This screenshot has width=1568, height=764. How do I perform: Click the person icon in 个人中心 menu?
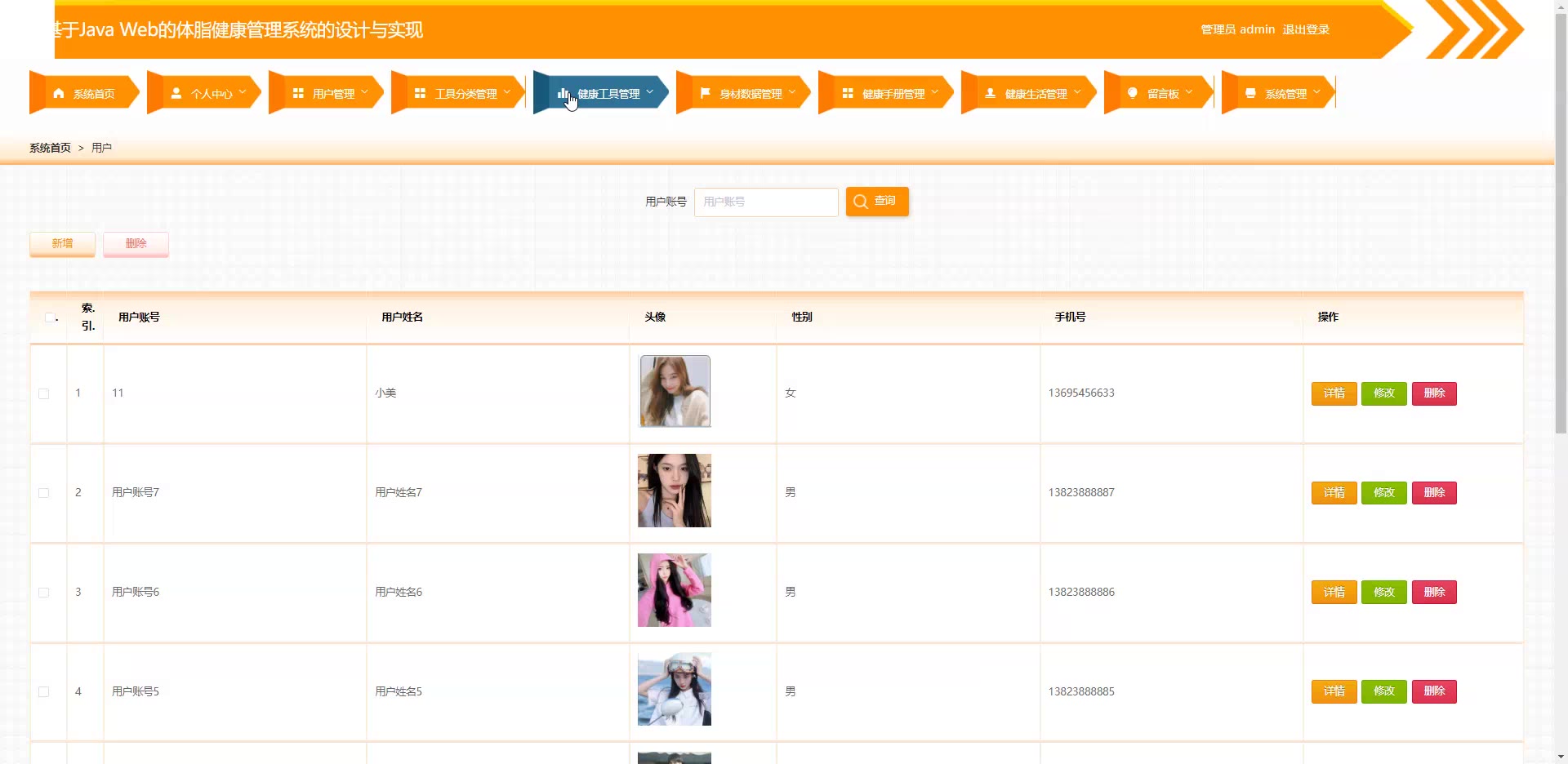(176, 93)
